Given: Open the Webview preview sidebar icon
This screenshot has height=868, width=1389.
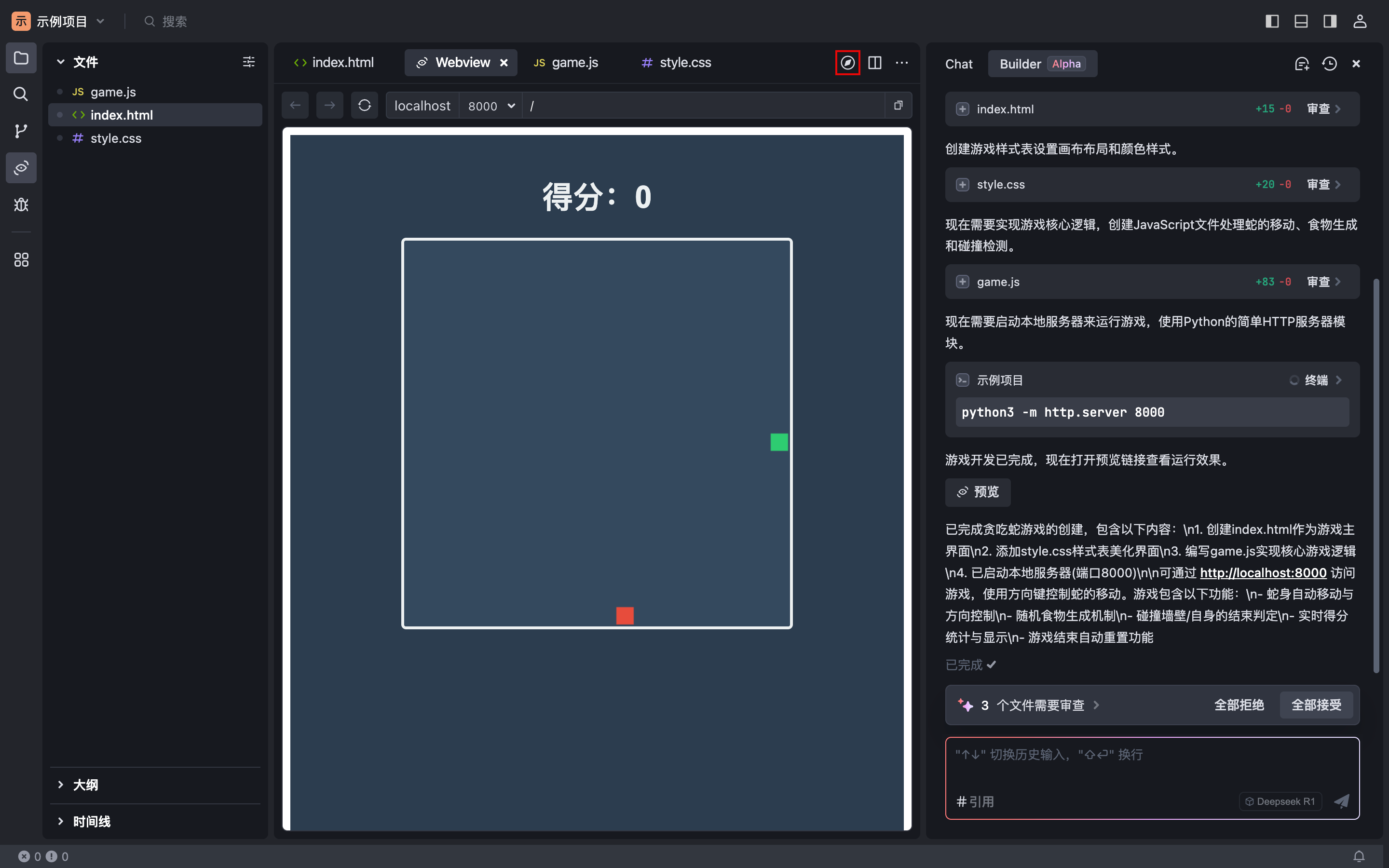Looking at the screenshot, I should [21, 168].
